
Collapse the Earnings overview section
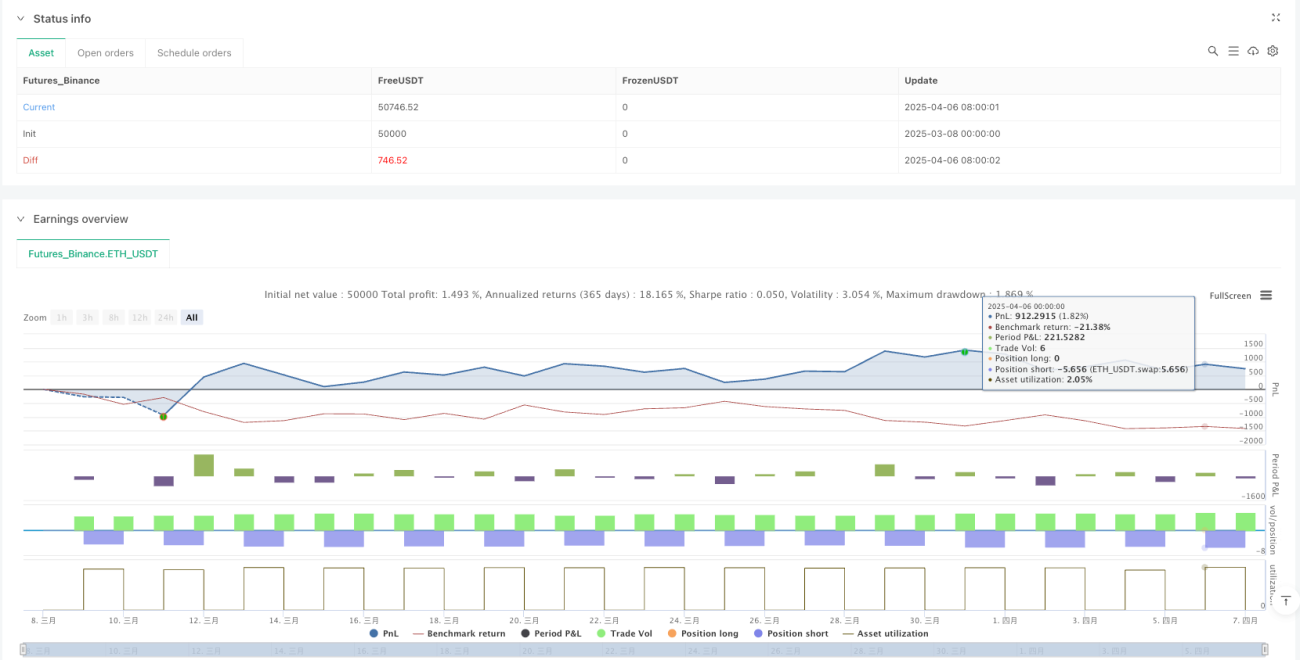click(x=21, y=219)
